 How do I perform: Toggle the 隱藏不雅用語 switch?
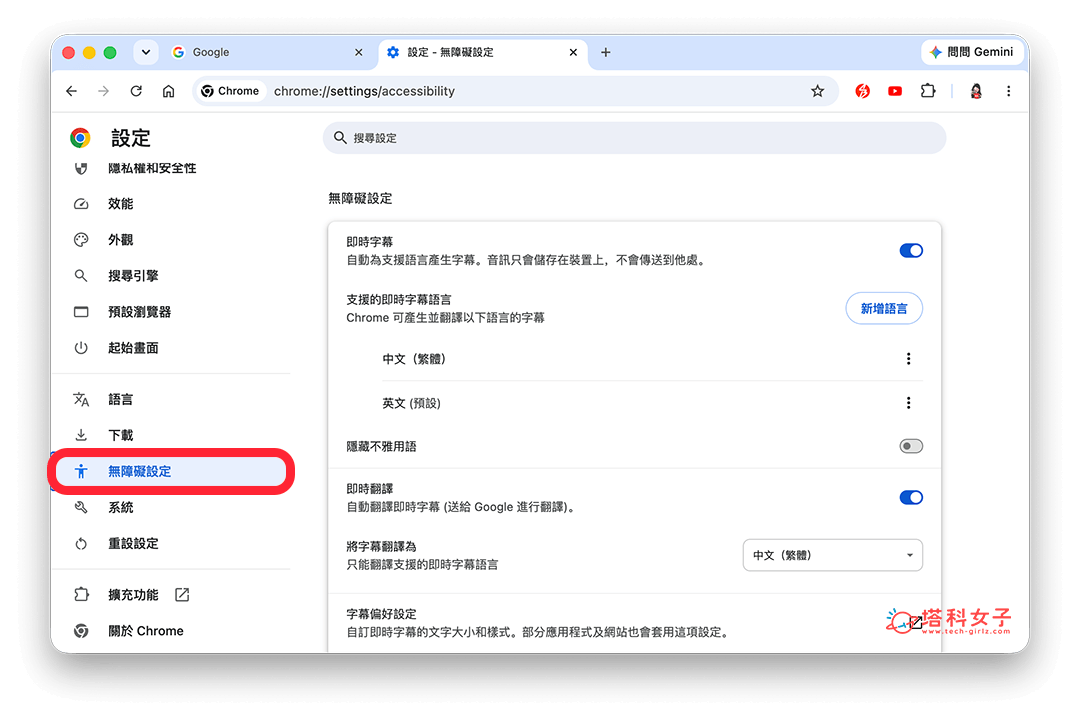(911, 446)
